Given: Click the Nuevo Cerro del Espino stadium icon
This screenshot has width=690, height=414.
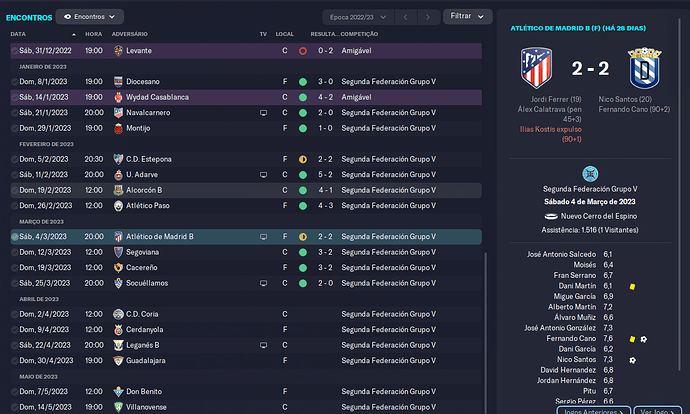Looking at the screenshot, I should [x=551, y=216].
